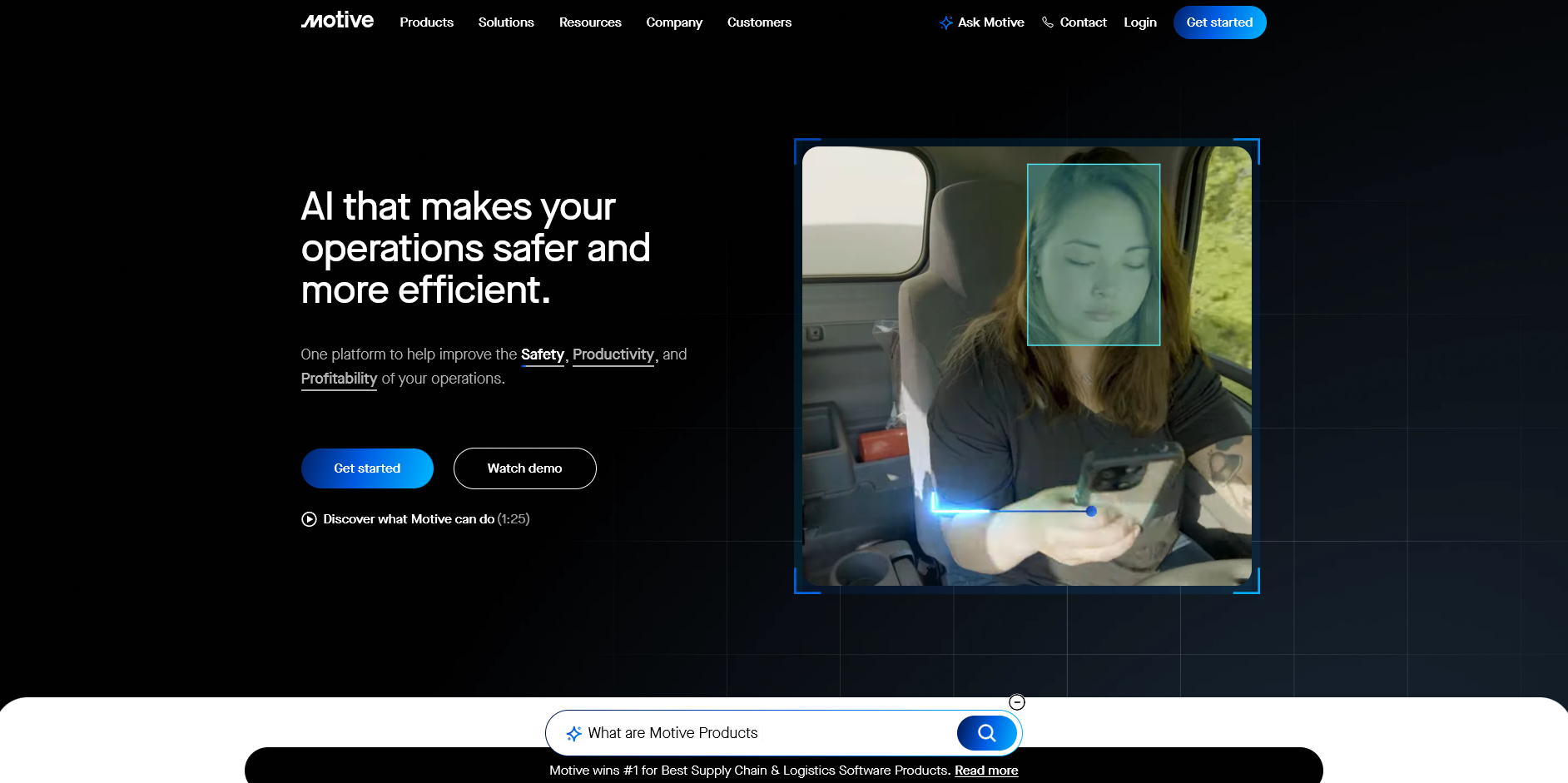Open 'Discover what Motive can do' video link
This screenshot has height=783, width=1568.
(415, 519)
